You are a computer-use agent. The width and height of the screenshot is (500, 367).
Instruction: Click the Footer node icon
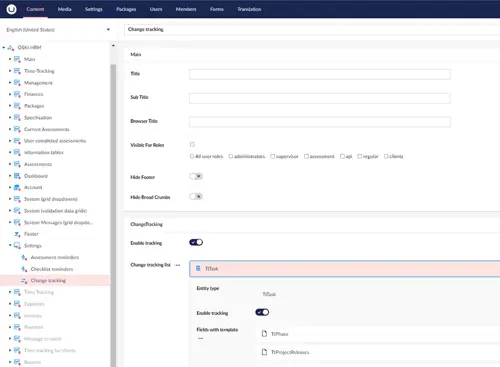[17, 234]
